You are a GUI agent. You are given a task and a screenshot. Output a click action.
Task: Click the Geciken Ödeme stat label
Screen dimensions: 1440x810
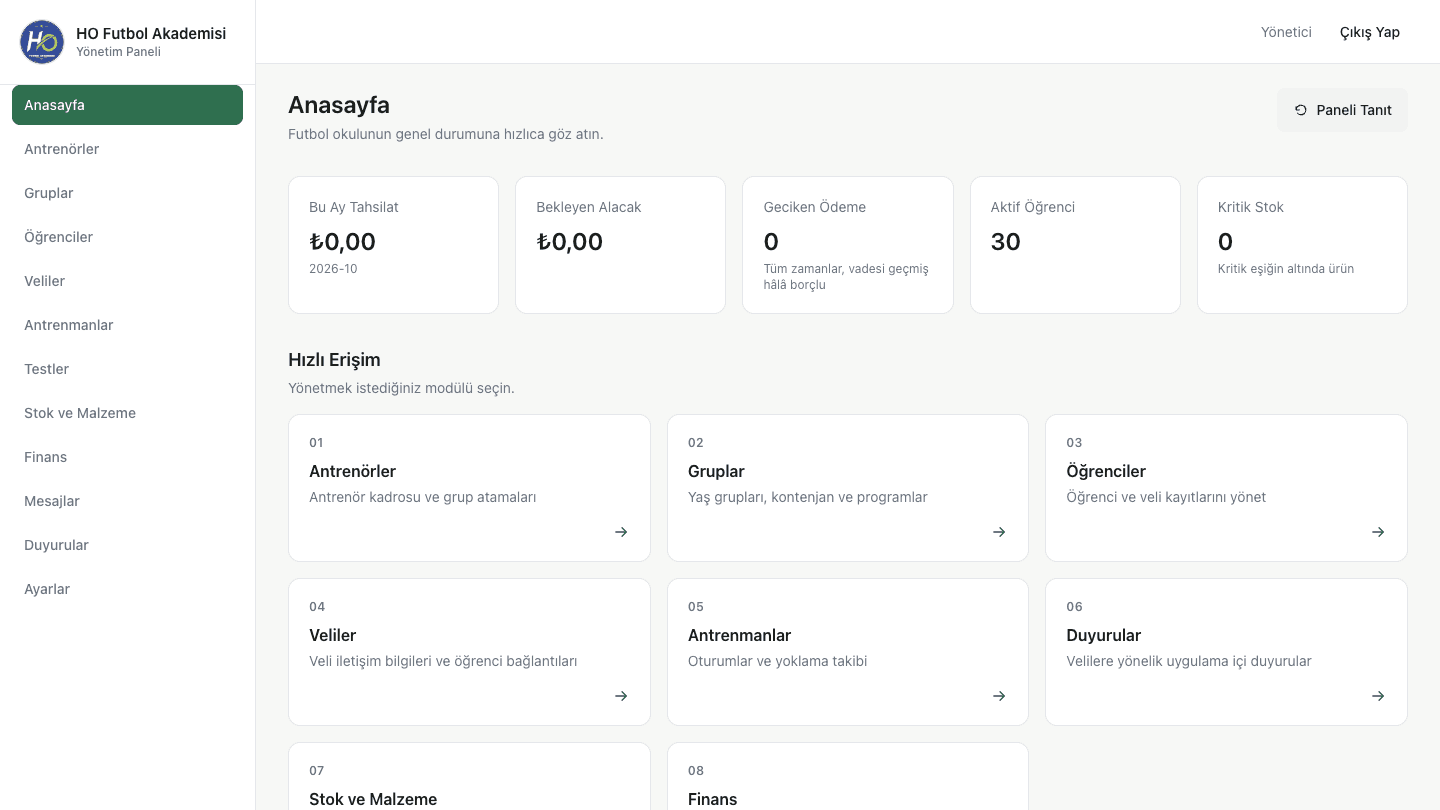pyautogui.click(x=815, y=207)
